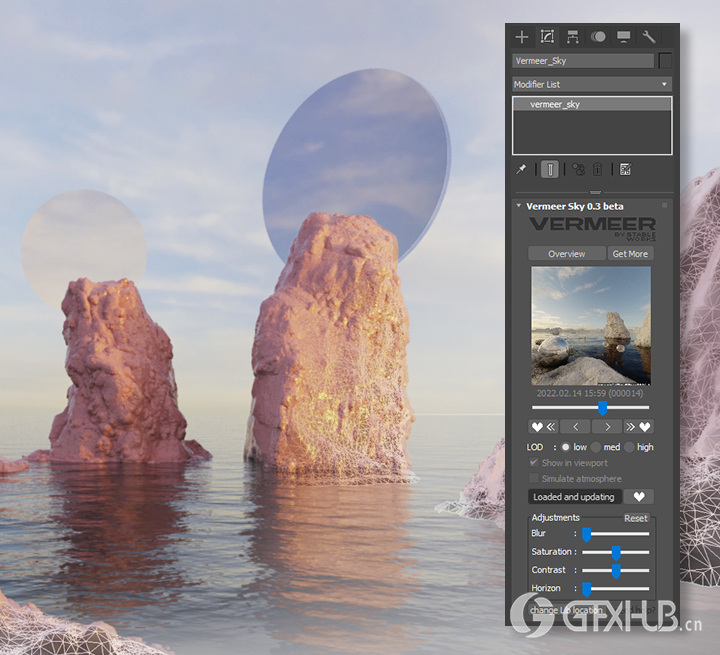
Task: Jump to previous favorite sky heart button
Action: point(544,427)
